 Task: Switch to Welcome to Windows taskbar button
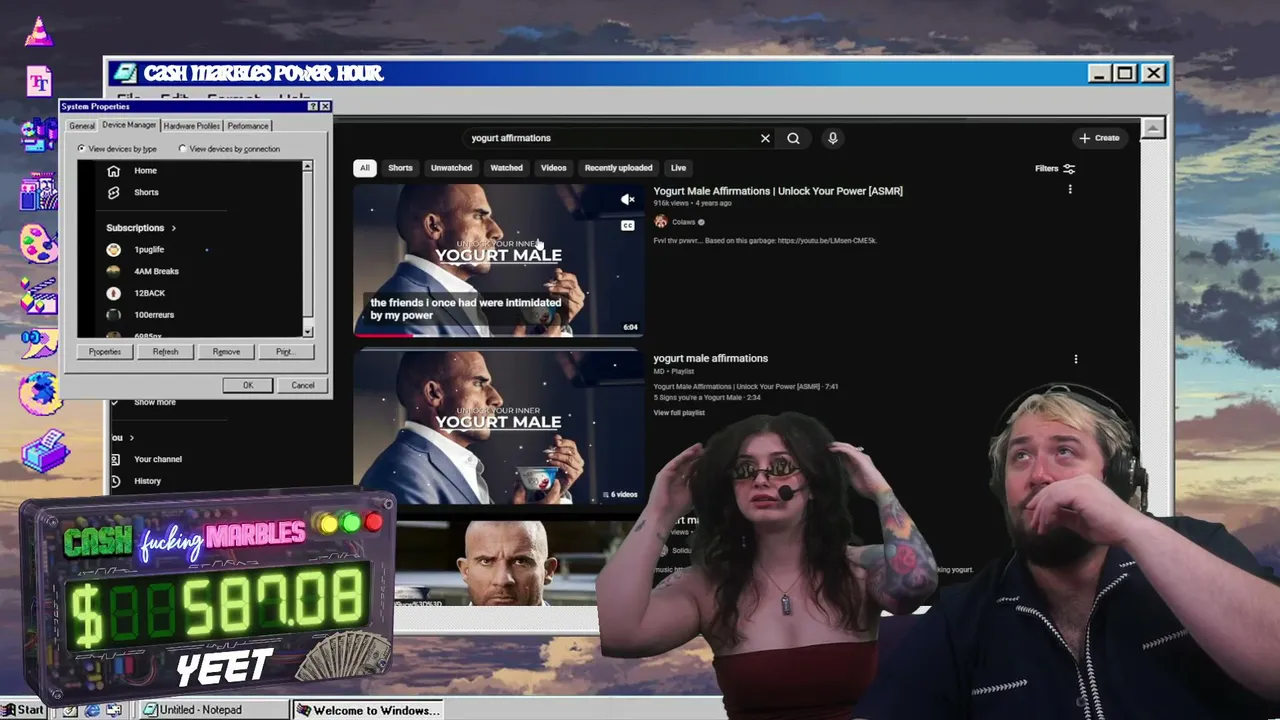(x=368, y=710)
